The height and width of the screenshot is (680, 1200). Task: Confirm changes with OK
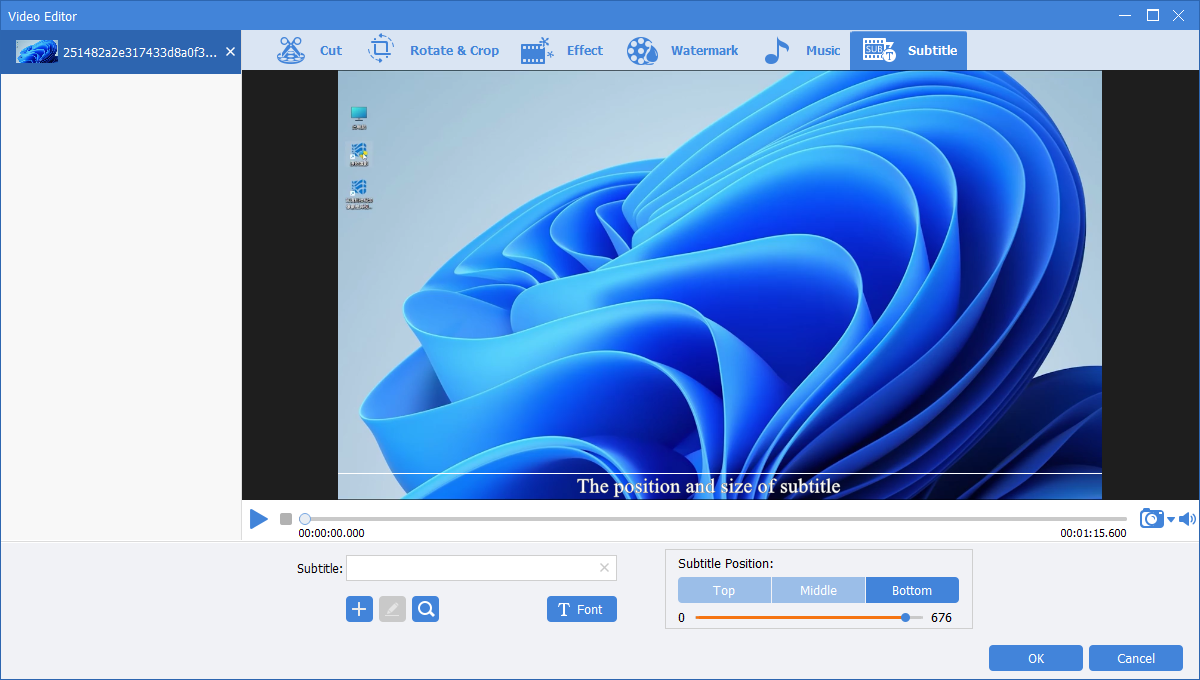(1036, 658)
